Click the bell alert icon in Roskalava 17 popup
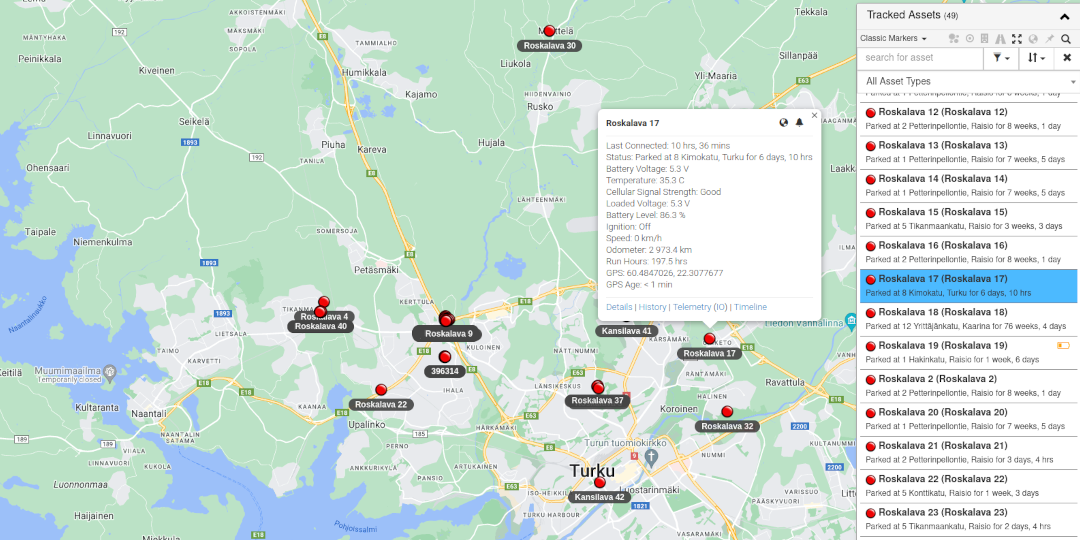Image resolution: width=1080 pixels, height=540 pixels. point(799,123)
